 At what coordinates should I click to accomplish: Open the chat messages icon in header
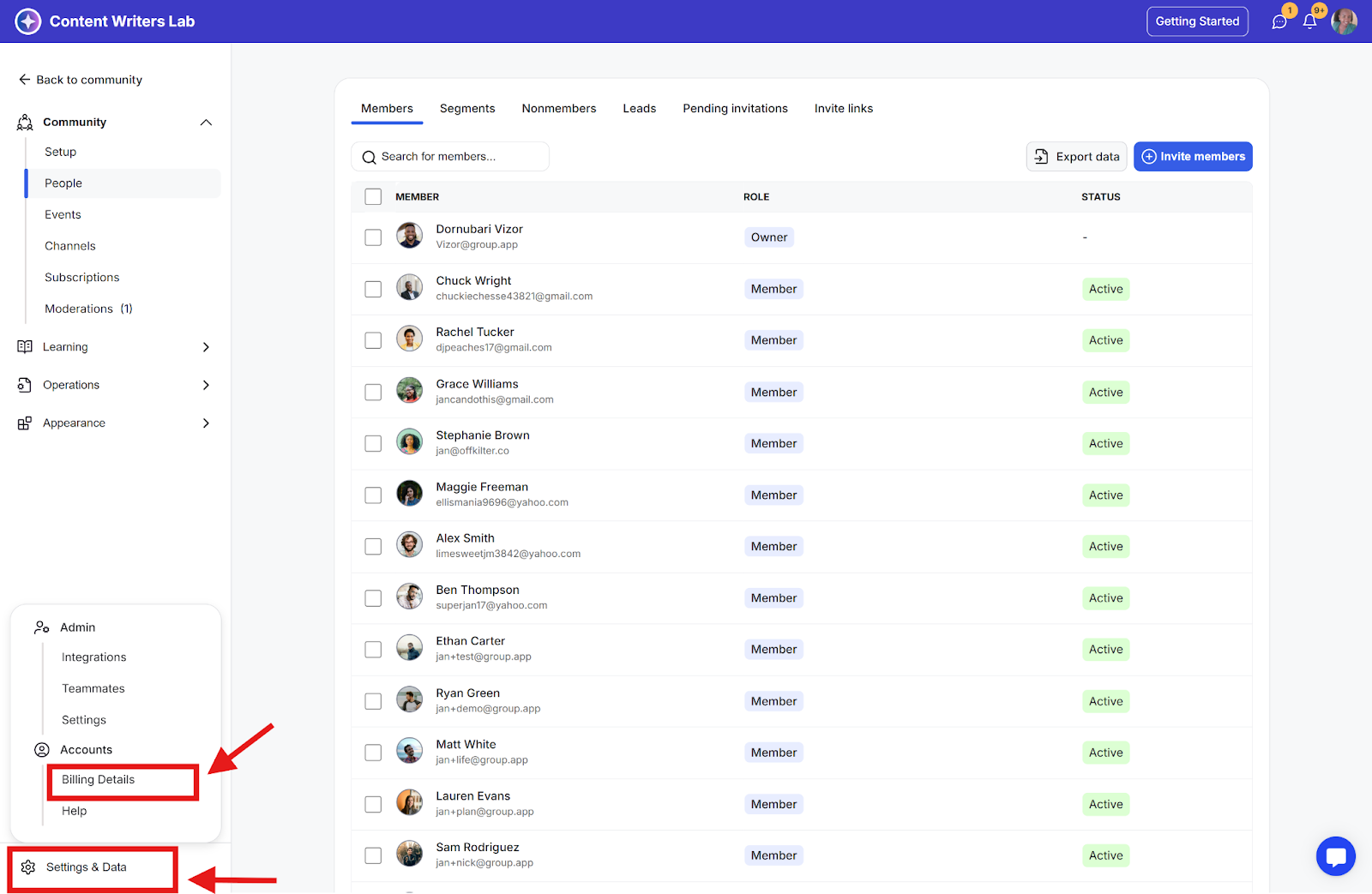coord(1279,22)
